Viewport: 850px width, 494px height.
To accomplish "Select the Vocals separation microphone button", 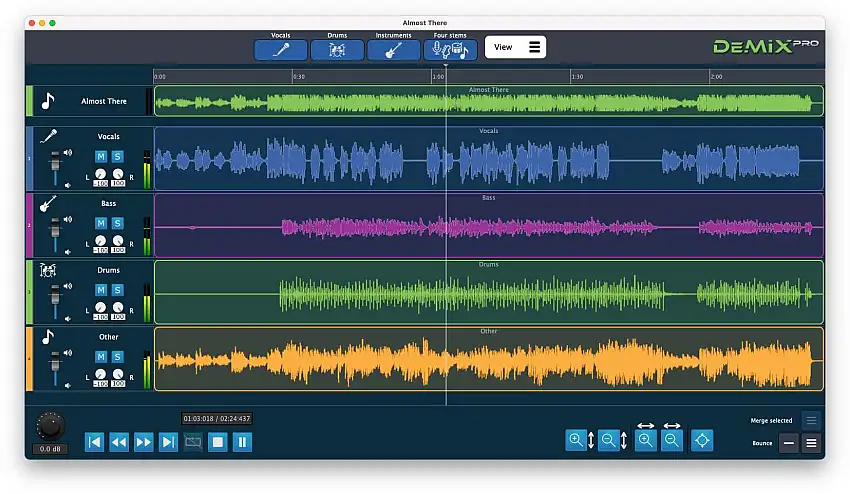I will 280,50.
